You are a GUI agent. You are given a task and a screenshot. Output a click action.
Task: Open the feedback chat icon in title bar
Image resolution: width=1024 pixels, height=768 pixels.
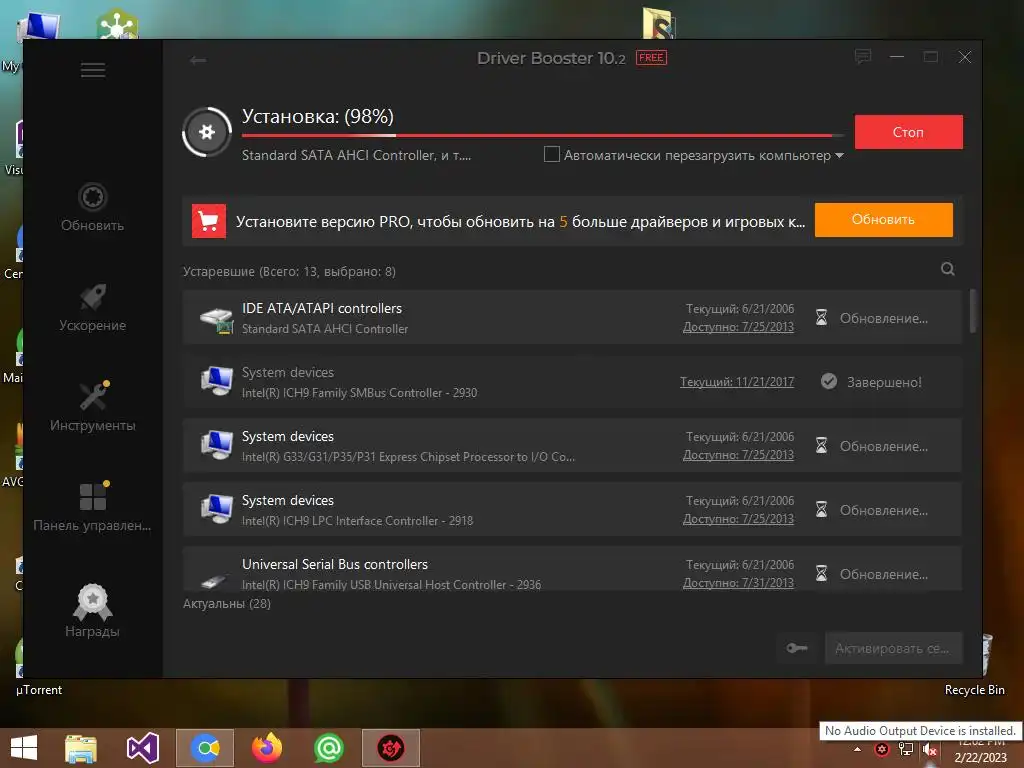(x=863, y=57)
